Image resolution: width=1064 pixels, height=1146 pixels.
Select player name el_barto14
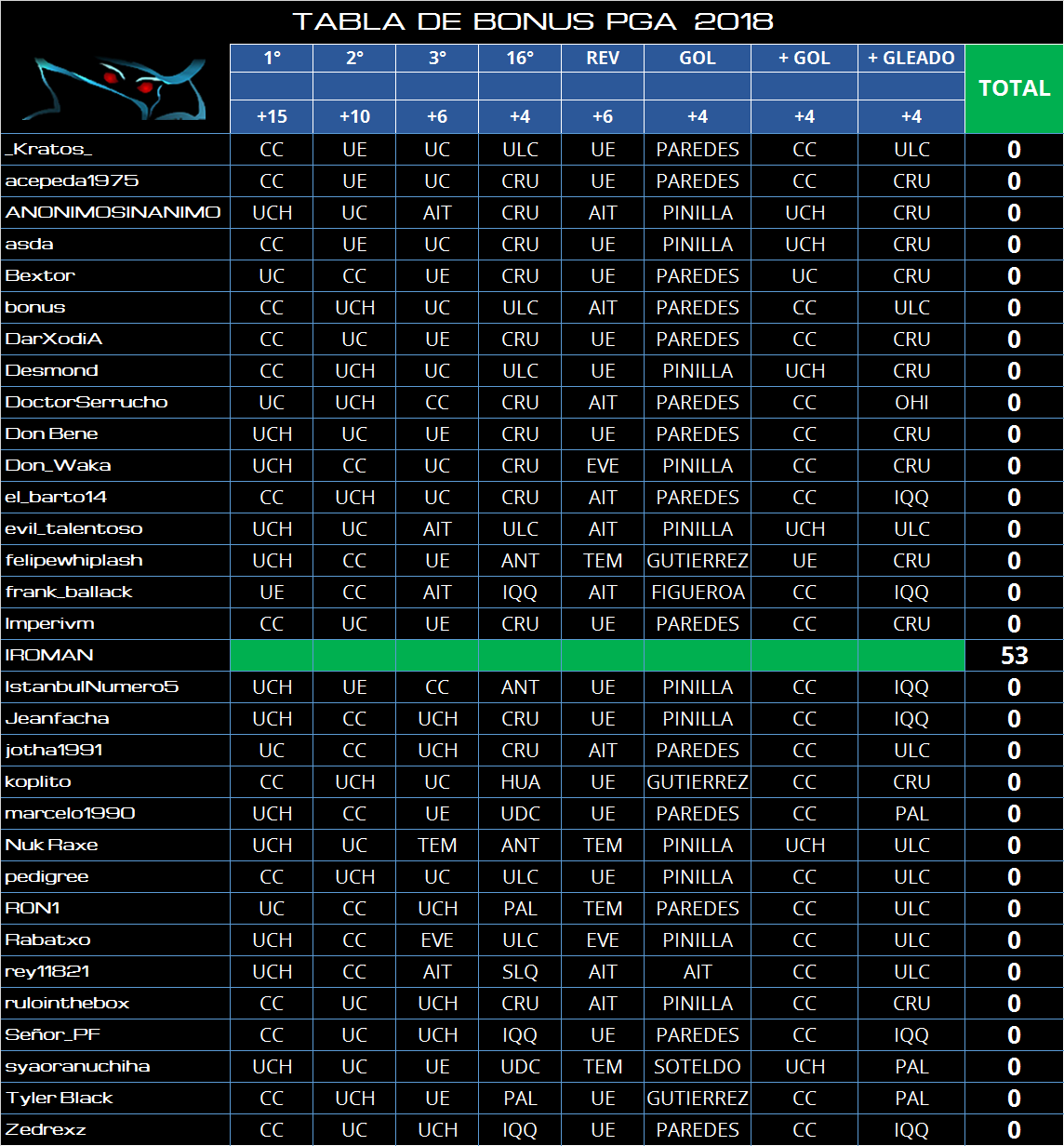coord(56,498)
